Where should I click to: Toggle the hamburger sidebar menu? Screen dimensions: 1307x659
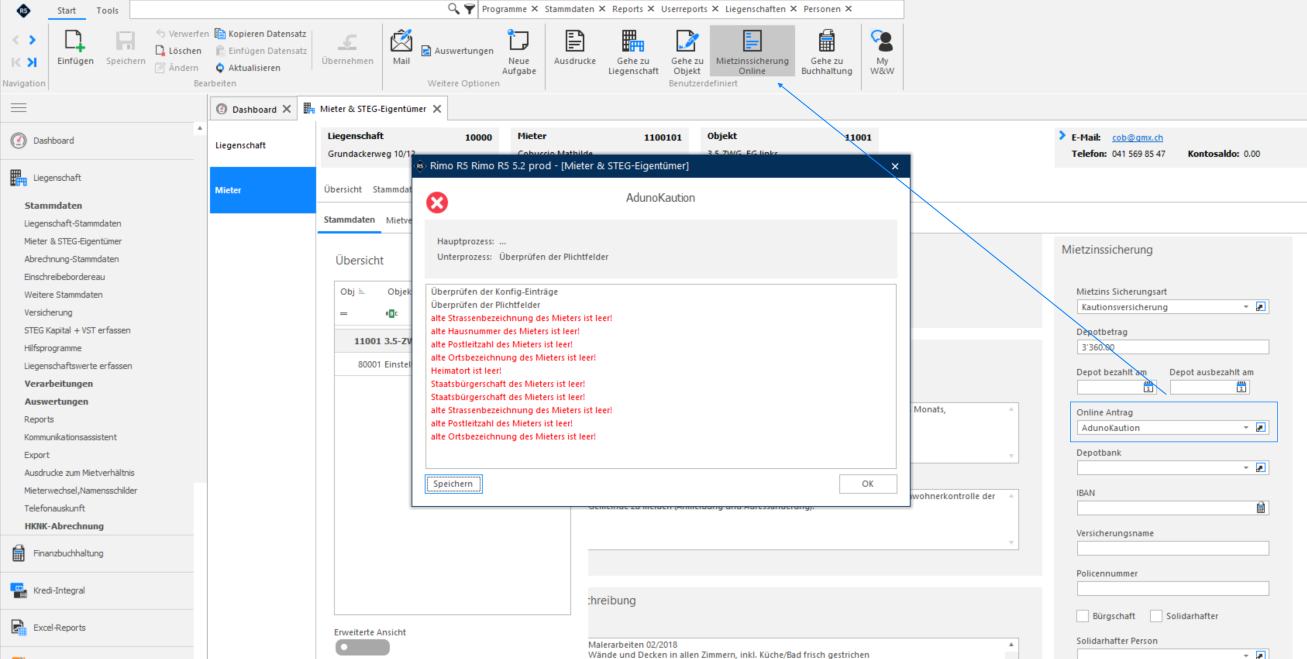pyautogui.click(x=18, y=107)
